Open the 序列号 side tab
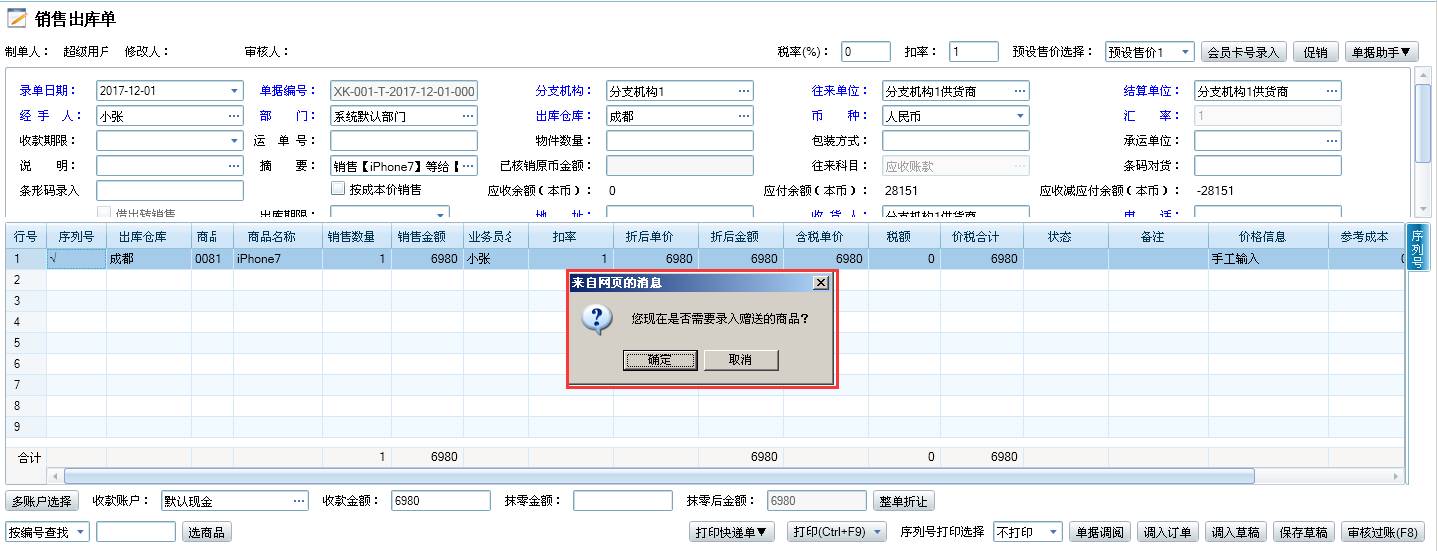Screen dimensions: 1438x551 [x=1416, y=247]
